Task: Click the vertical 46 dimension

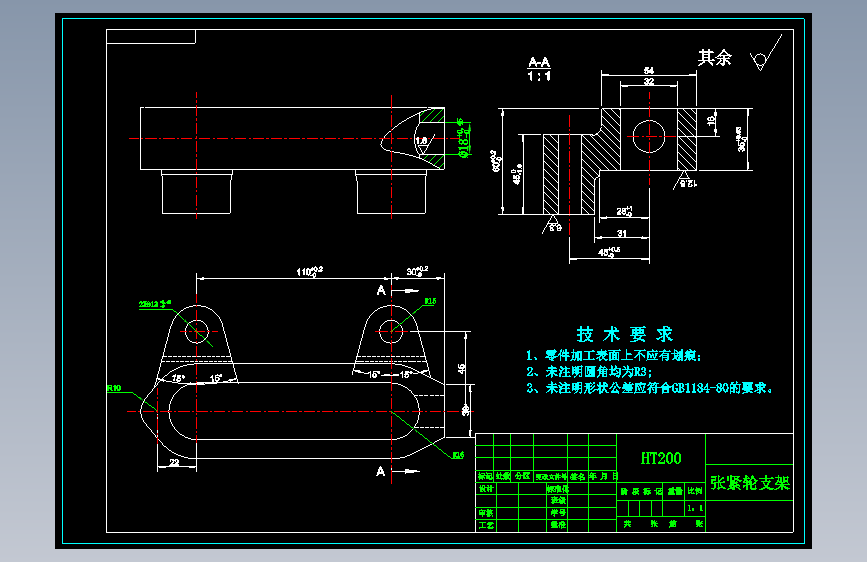Action: [462, 368]
